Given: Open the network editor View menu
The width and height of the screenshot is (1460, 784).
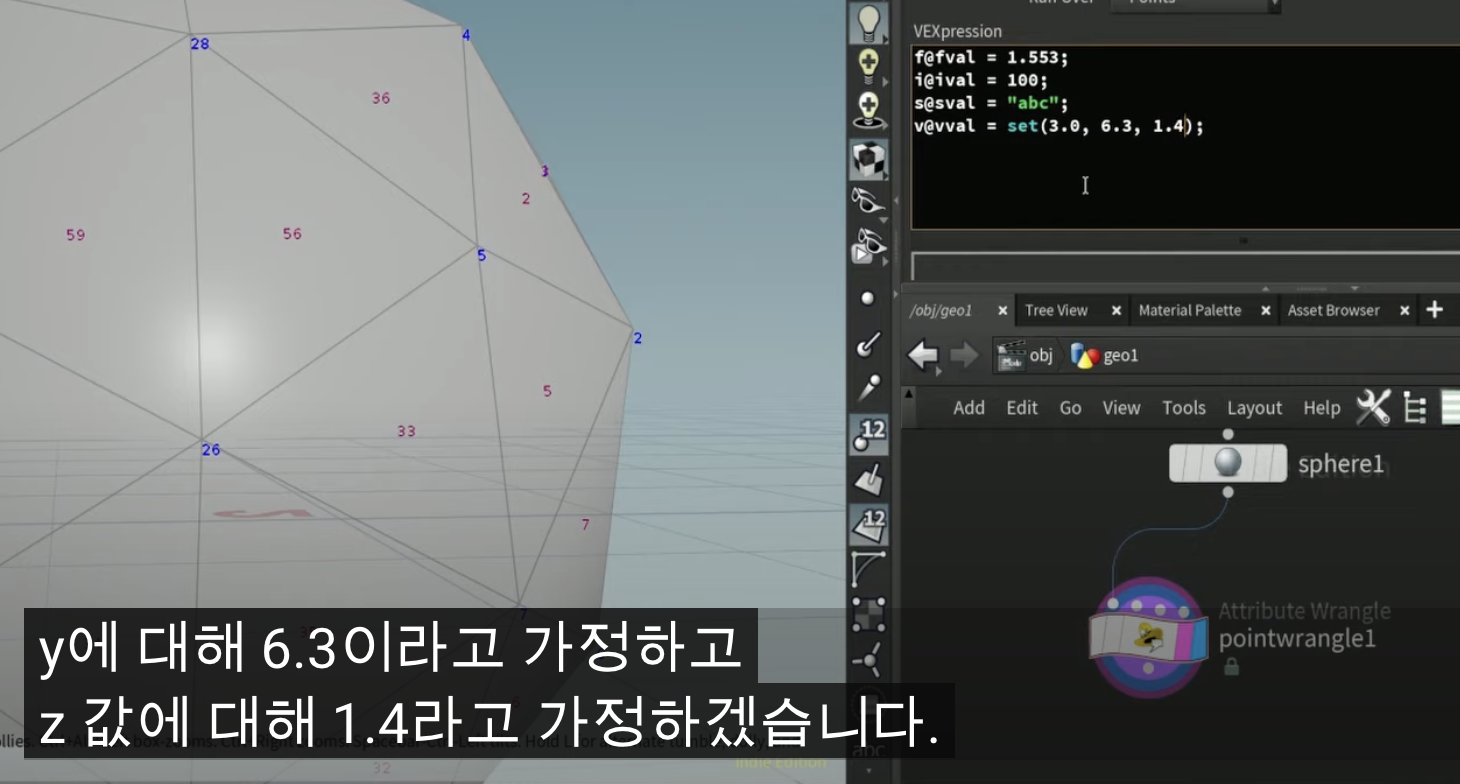Looking at the screenshot, I should point(1121,408).
